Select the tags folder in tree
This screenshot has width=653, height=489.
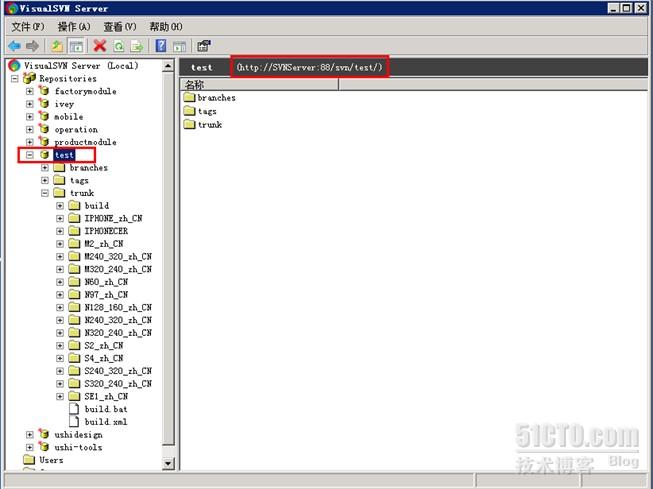(79, 180)
